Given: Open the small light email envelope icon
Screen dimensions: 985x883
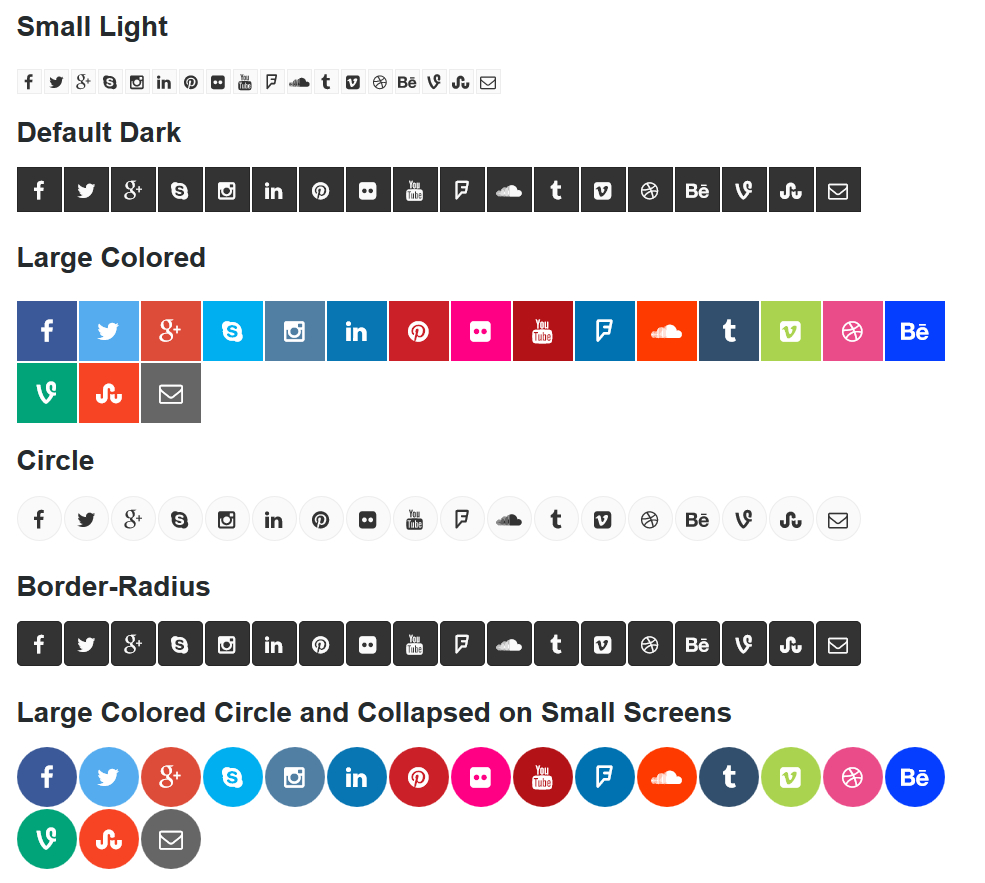Looking at the screenshot, I should [x=488, y=82].
